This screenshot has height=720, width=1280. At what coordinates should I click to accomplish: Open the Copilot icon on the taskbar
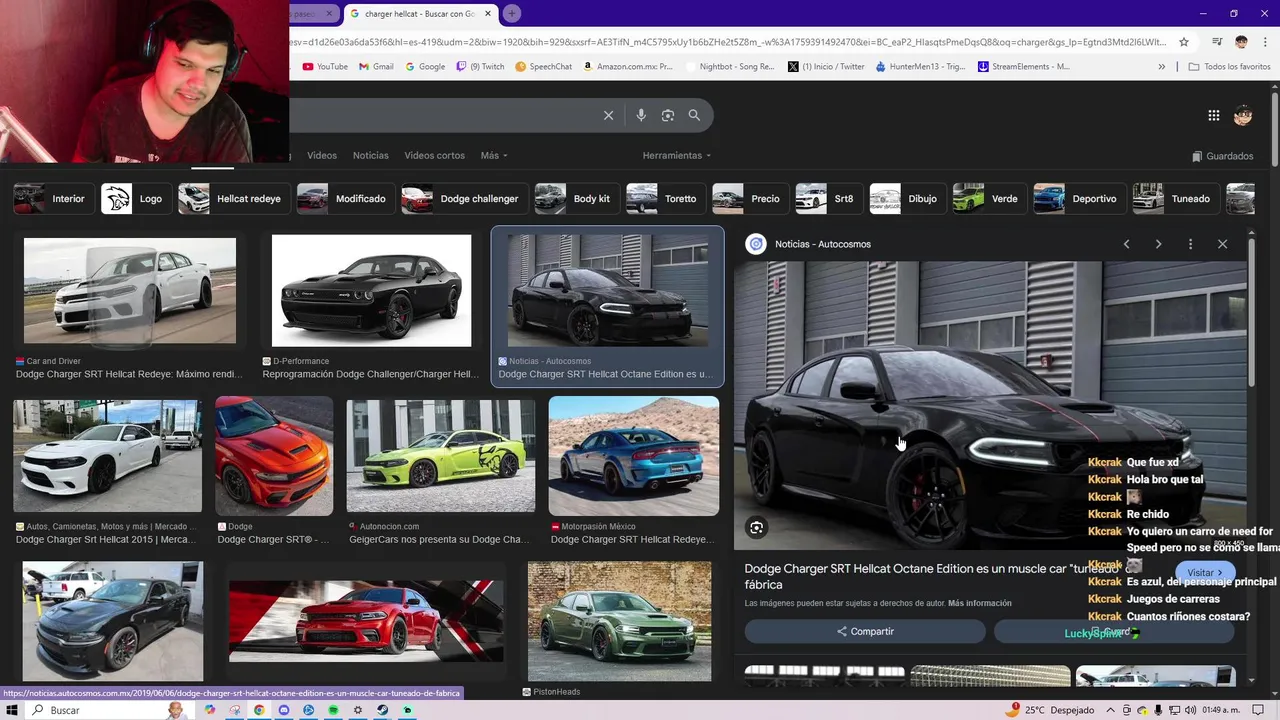point(210,710)
